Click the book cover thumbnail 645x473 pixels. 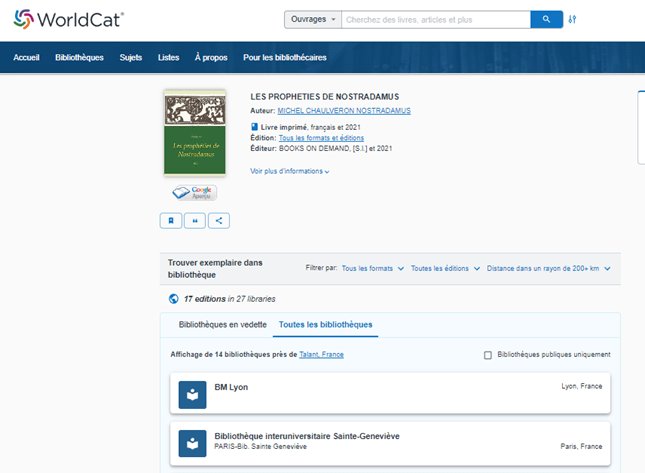click(x=195, y=133)
